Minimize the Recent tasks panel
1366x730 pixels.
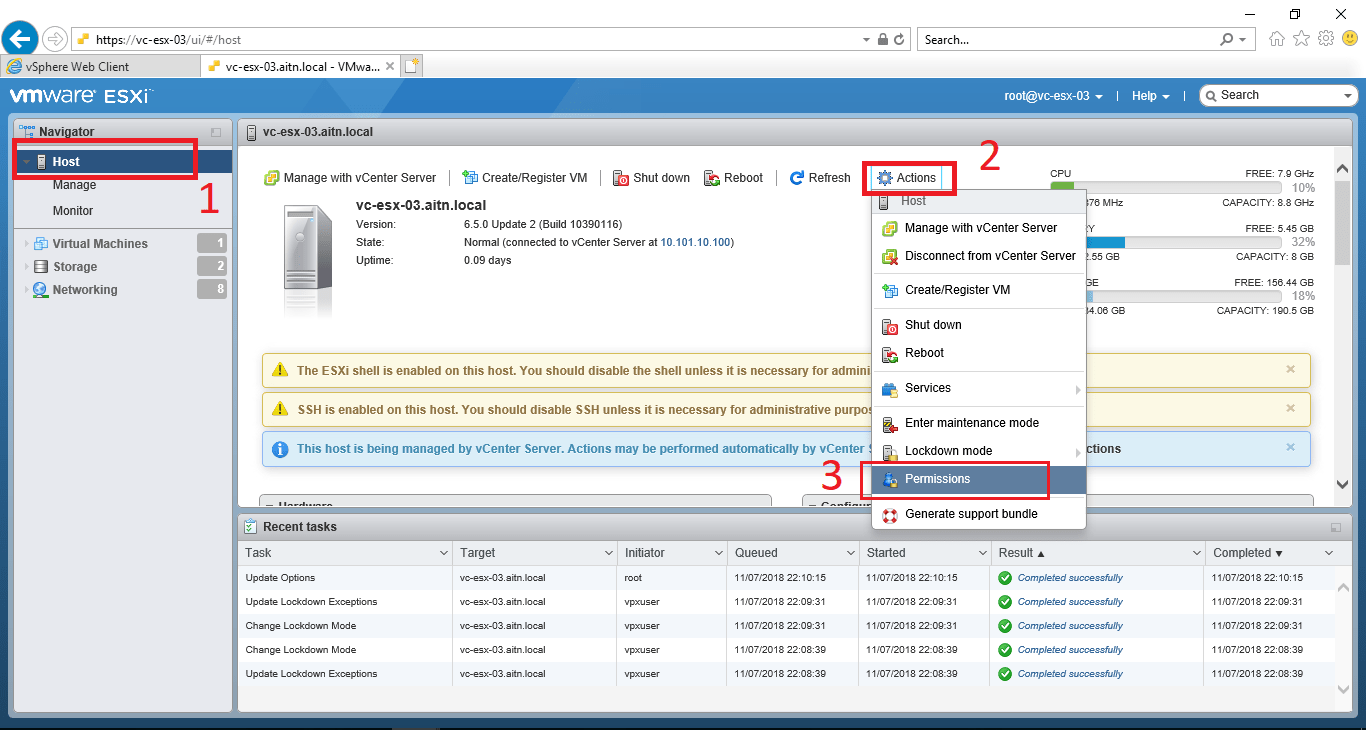click(1335, 527)
